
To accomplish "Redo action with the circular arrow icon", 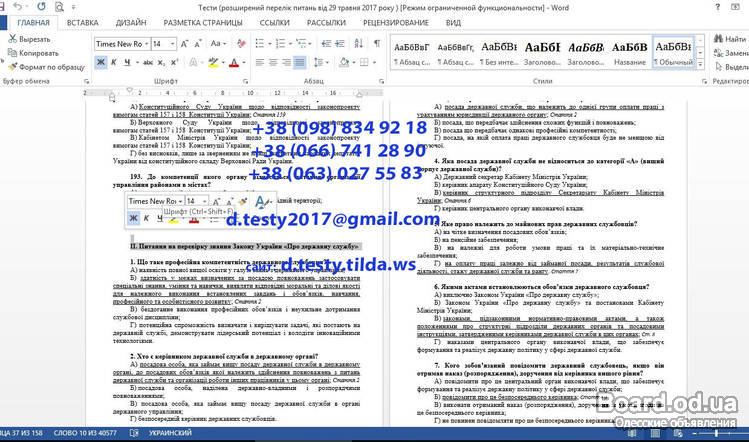I will point(42,7).
